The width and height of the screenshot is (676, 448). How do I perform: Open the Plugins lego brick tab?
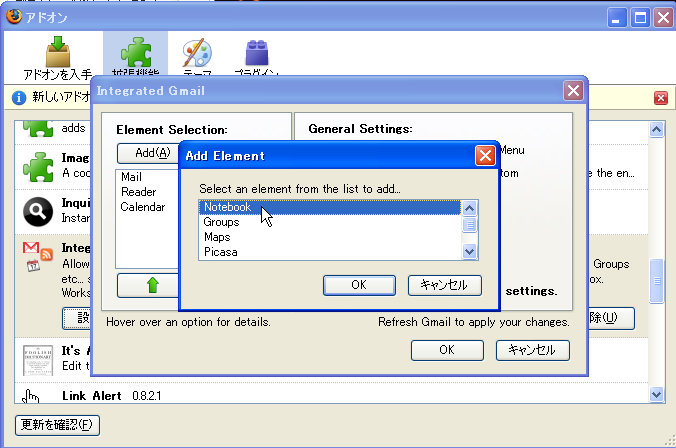click(x=257, y=54)
